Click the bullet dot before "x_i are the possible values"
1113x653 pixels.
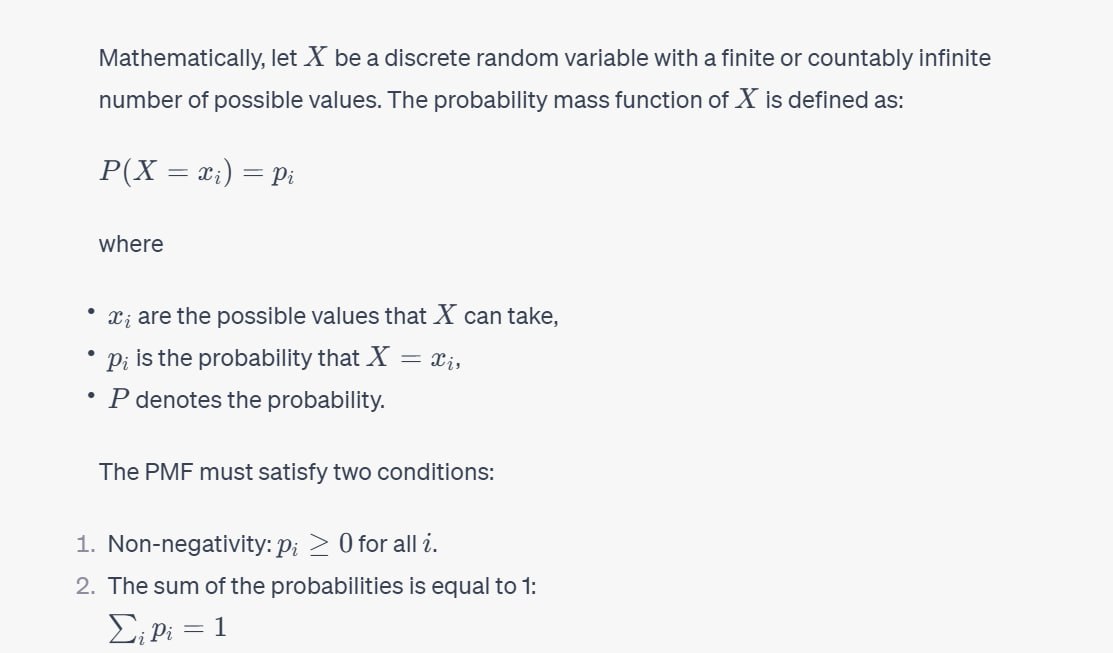90,314
